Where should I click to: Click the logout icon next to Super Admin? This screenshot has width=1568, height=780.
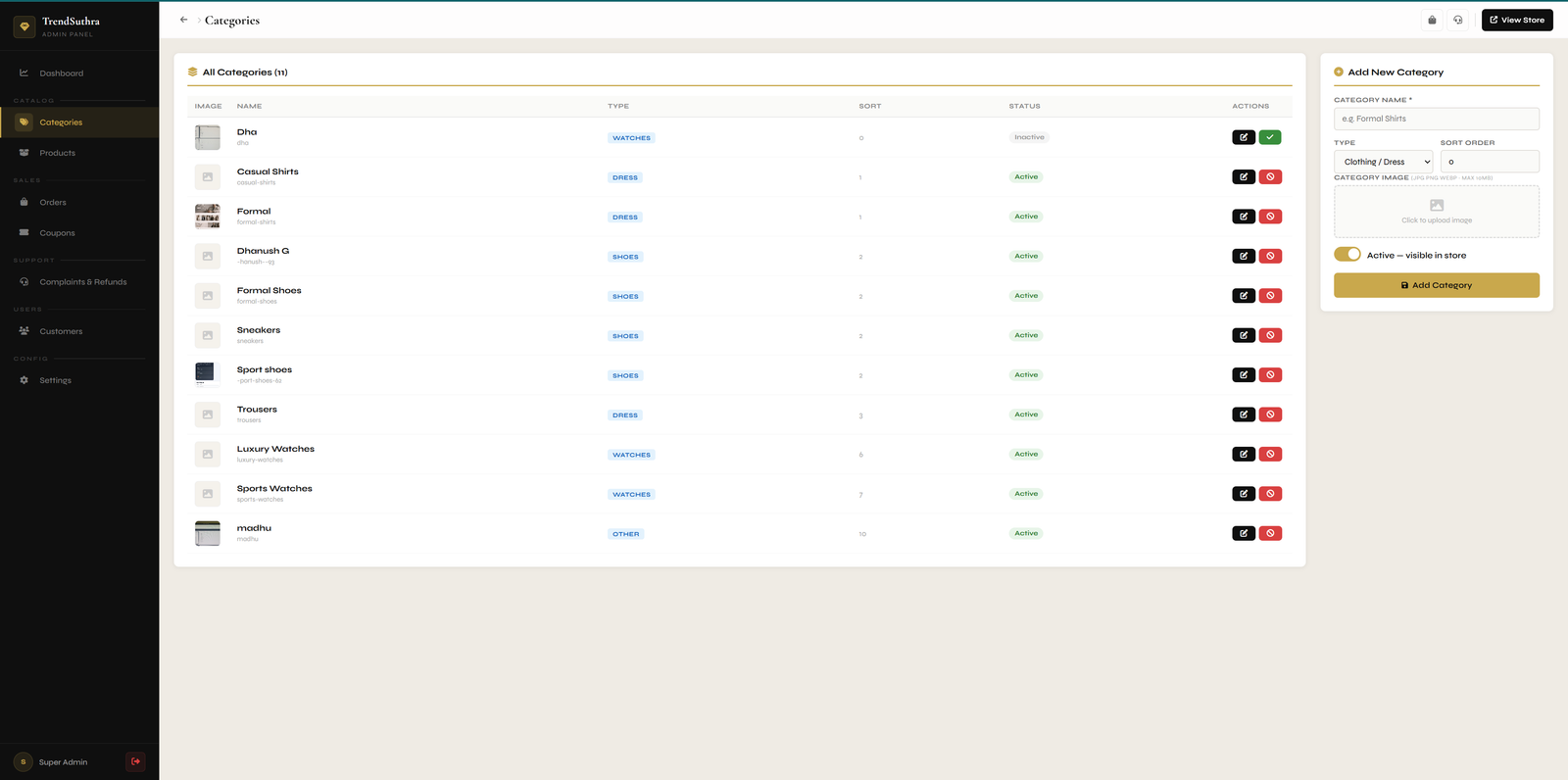coord(135,761)
